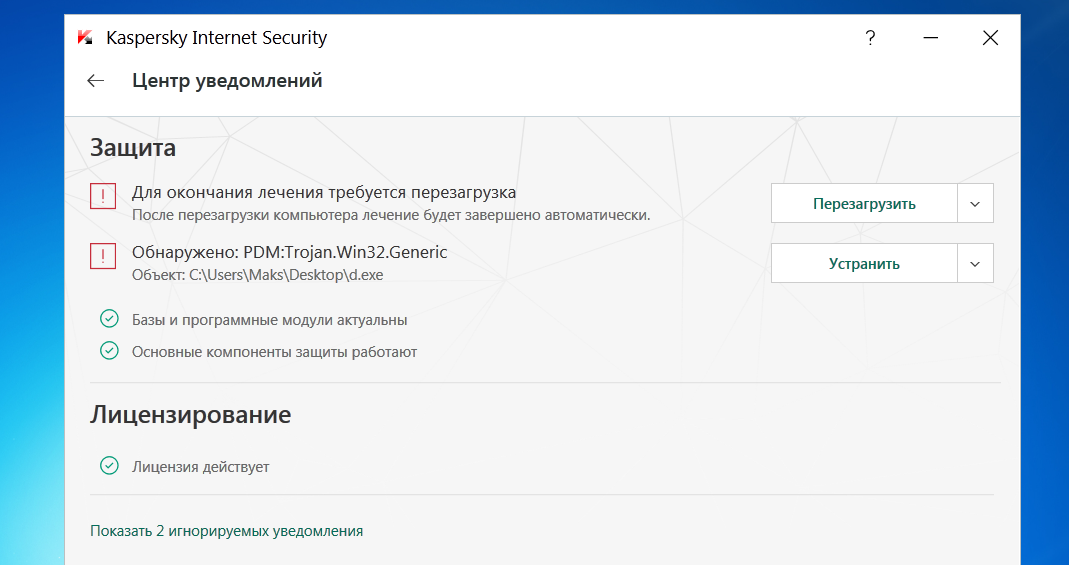Click green check icon for protection components working
The width and height of the screenshot is (1069, 565).
tap(109, 351)
